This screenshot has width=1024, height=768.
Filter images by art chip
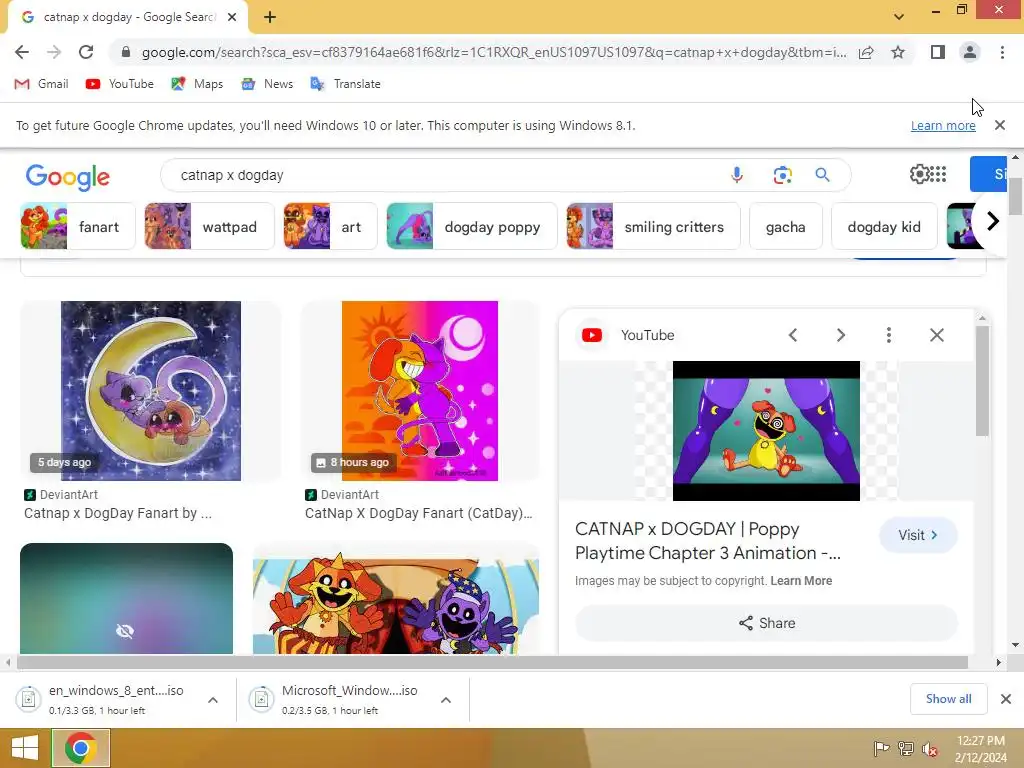click(330, 227)
